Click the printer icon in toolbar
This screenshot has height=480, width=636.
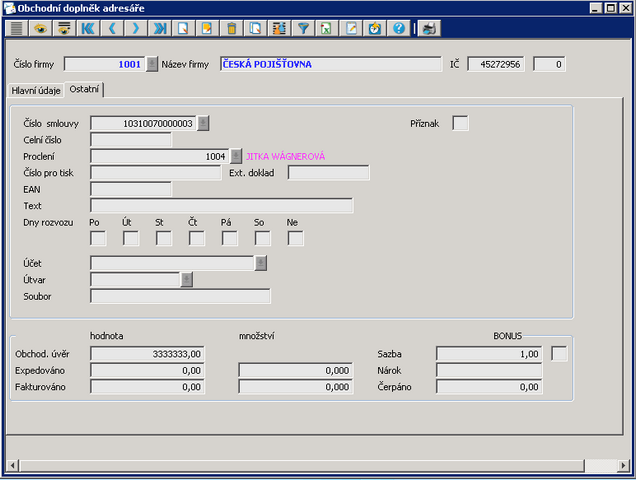(428, 29)
